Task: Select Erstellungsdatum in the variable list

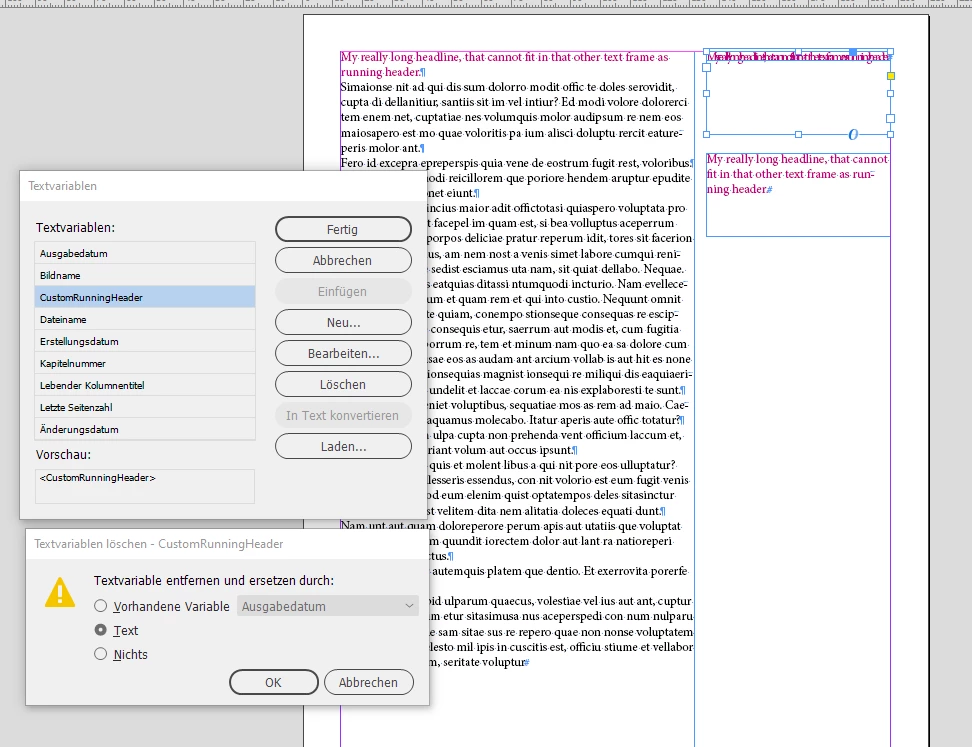Action: click(x=145, y=342)
